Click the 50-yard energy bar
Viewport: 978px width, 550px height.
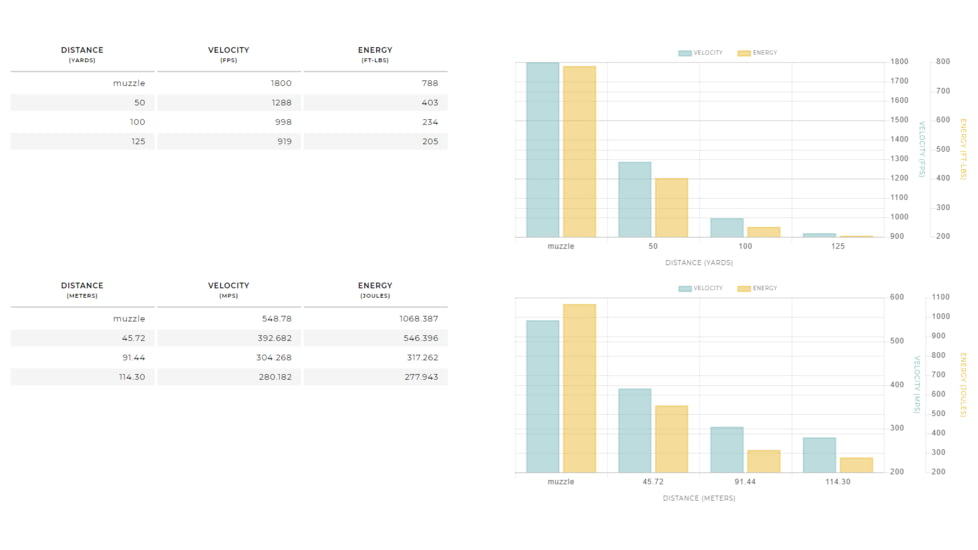(671, 208)
